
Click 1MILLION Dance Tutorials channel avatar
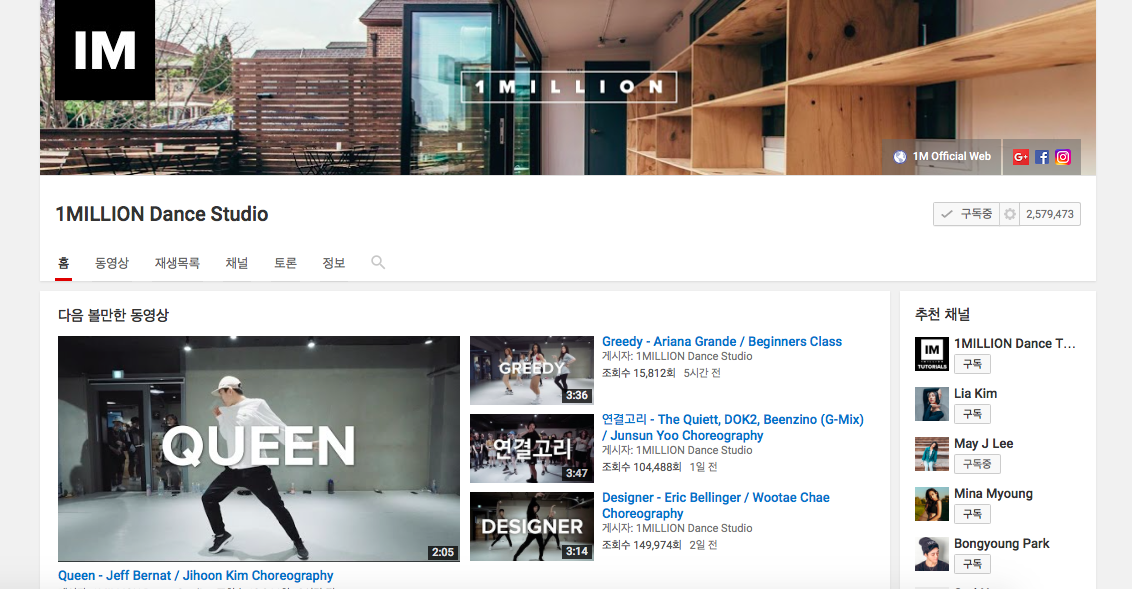tap(931, 354)
